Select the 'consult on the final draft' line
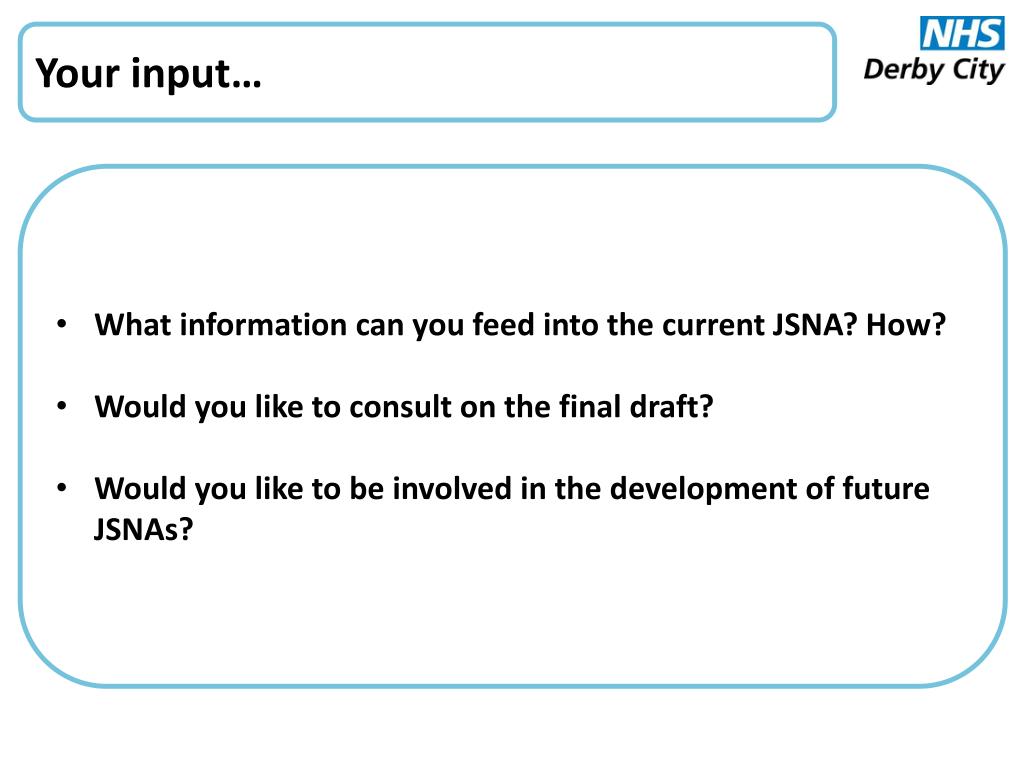1024x768 pixels. coord(404,407)
